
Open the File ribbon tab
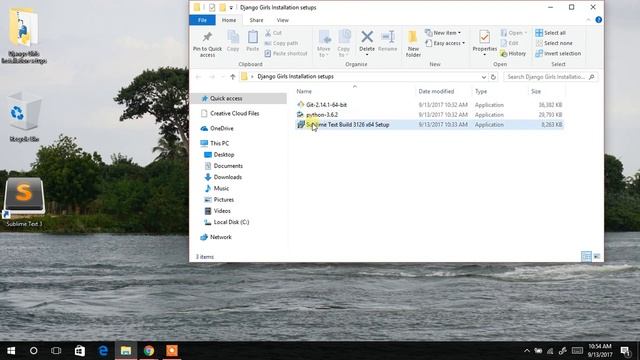[202, 20]
